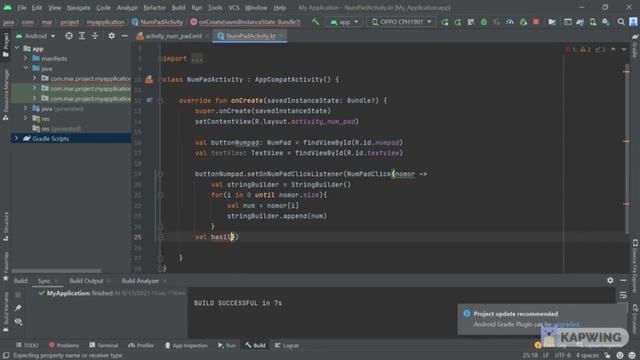
Task: Click the gutter icon at the class NumPadActivity line
Action: tap(149, 80)
